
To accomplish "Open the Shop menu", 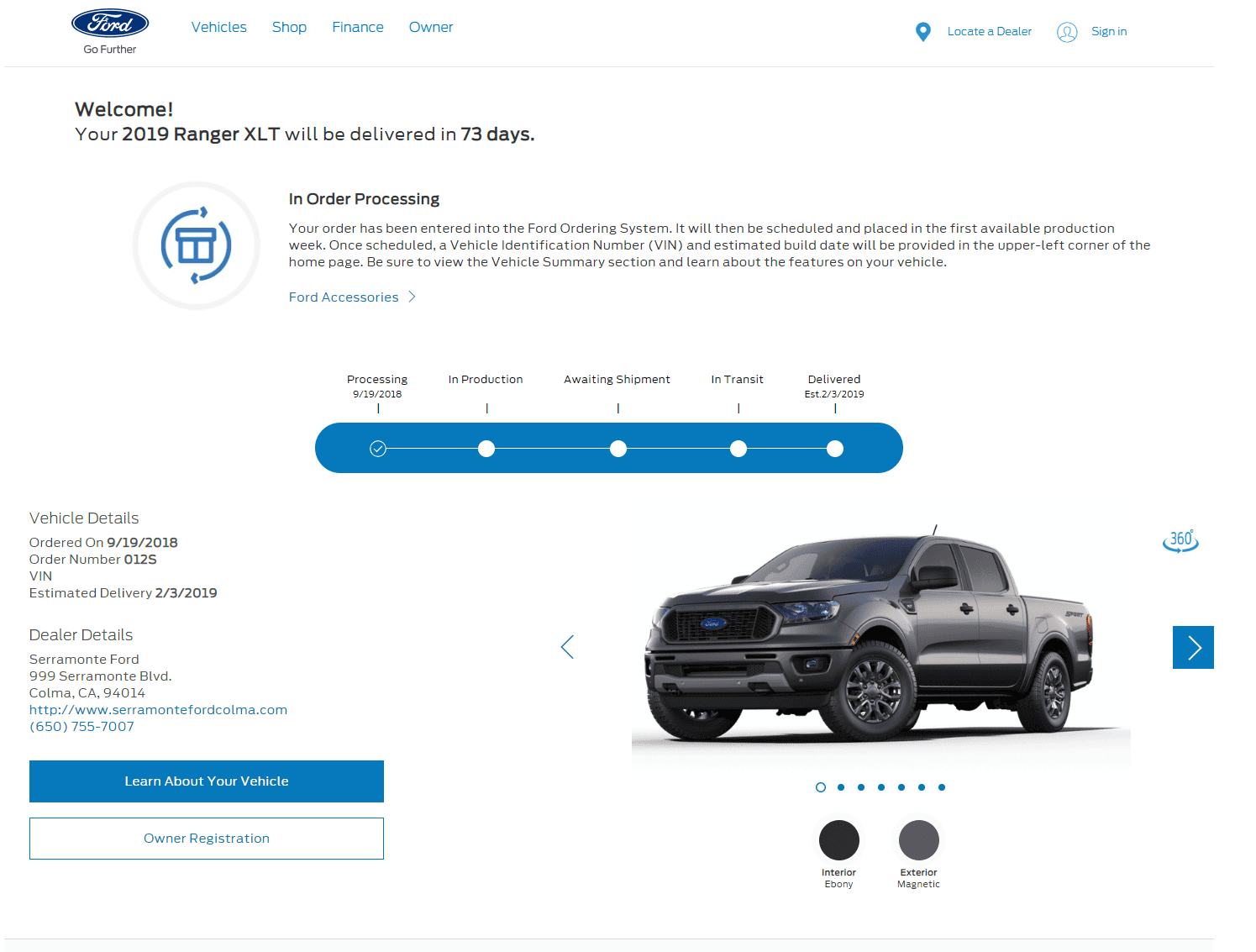I will click(x=289, y=27).
